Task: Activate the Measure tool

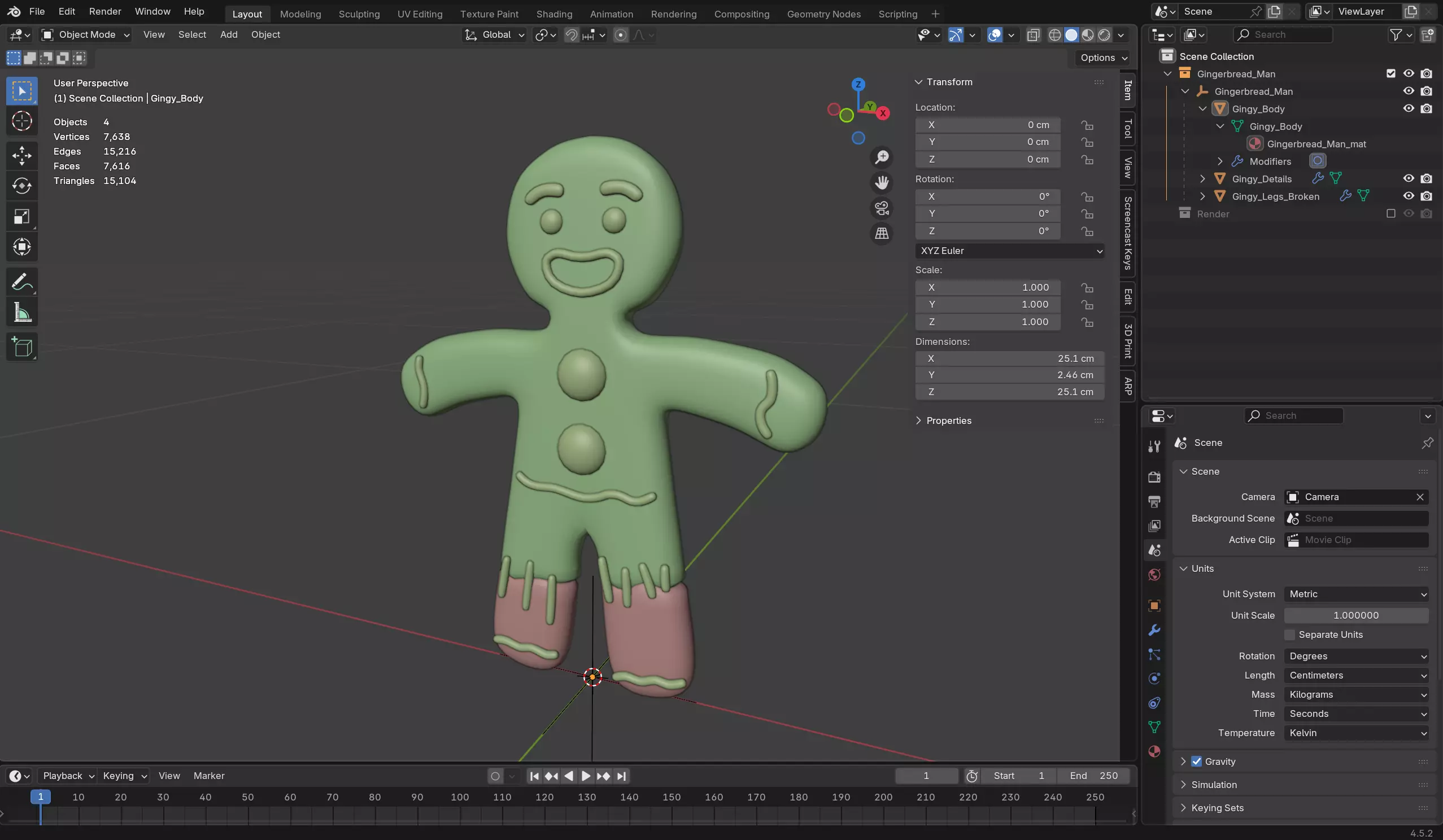Action: click(x=22, y=313)
